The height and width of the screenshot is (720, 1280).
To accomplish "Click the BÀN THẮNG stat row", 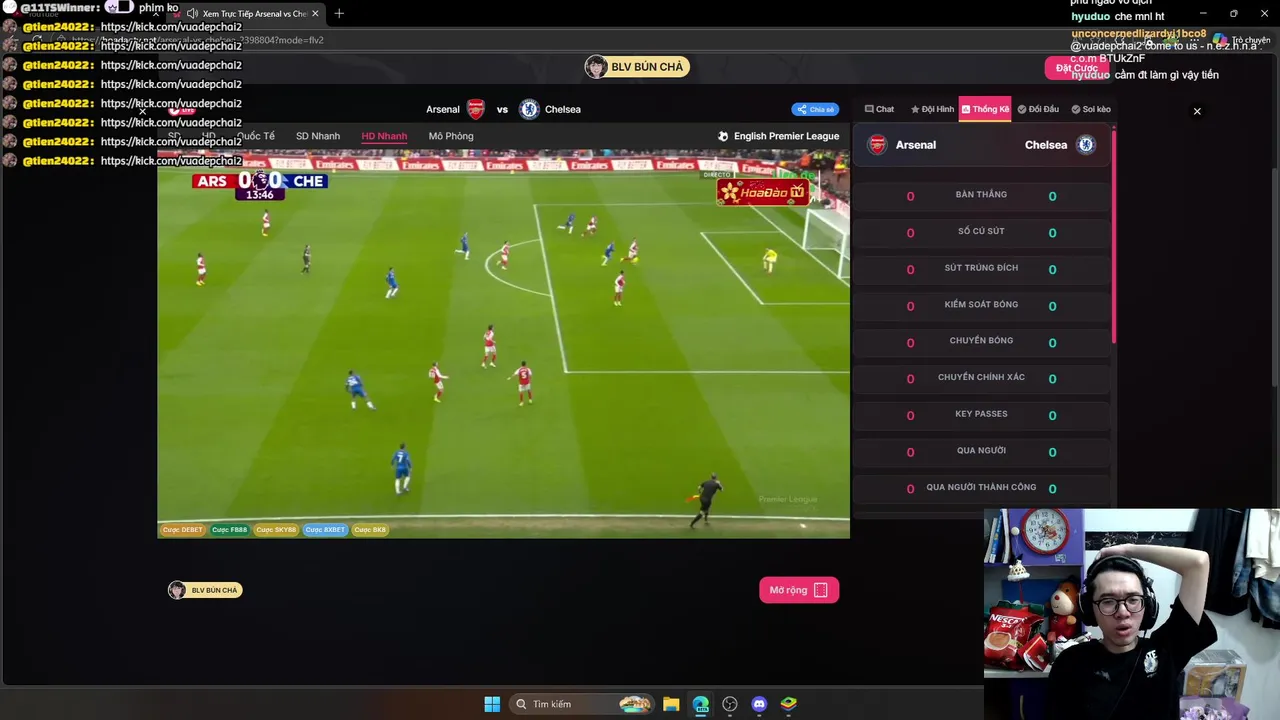I will click(981, 196).
